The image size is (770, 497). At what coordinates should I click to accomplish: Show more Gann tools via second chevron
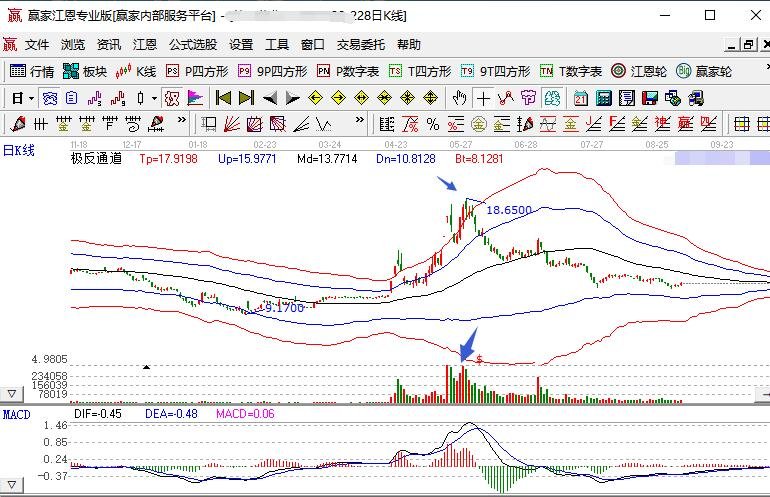pyautogui.click(x=360, y=119)
